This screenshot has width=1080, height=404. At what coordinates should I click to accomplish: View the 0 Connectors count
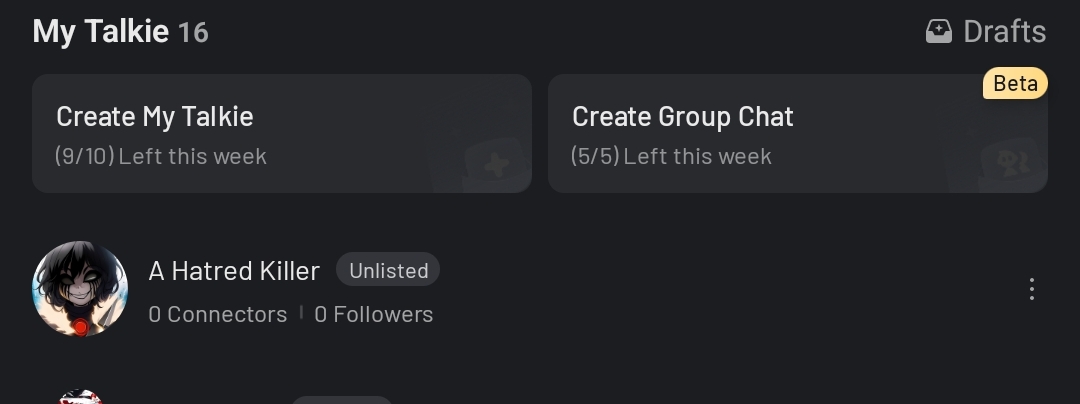(218, 314)
